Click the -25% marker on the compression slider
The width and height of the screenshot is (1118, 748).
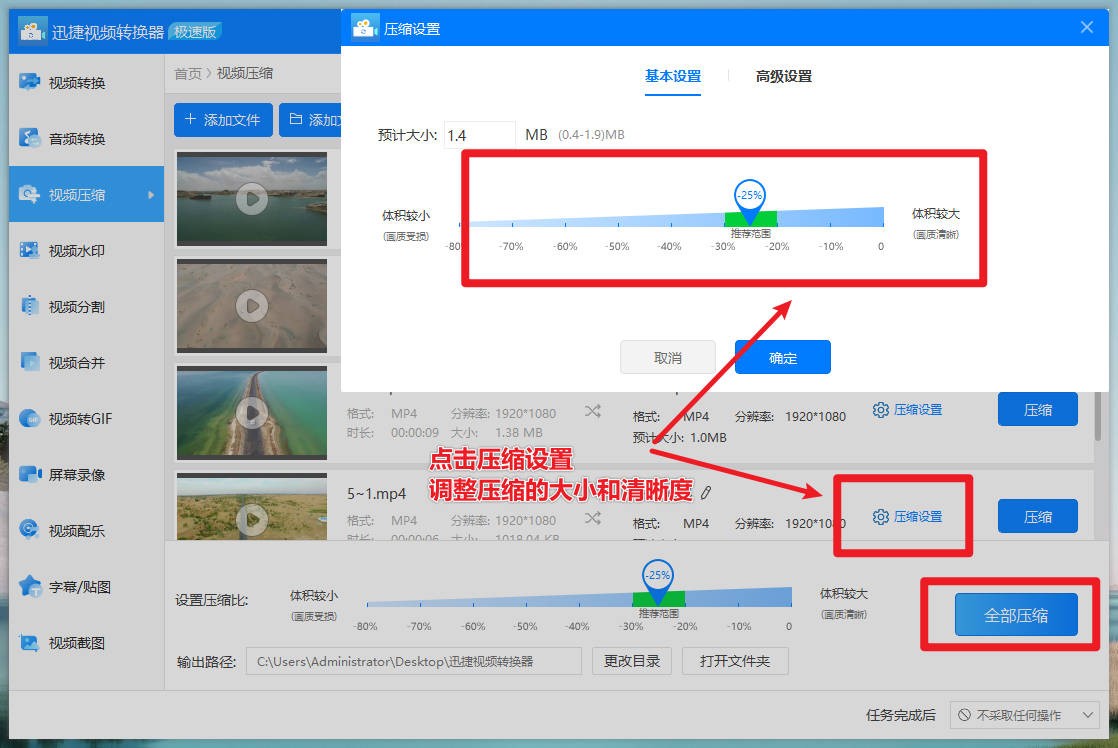pos(750,197)
